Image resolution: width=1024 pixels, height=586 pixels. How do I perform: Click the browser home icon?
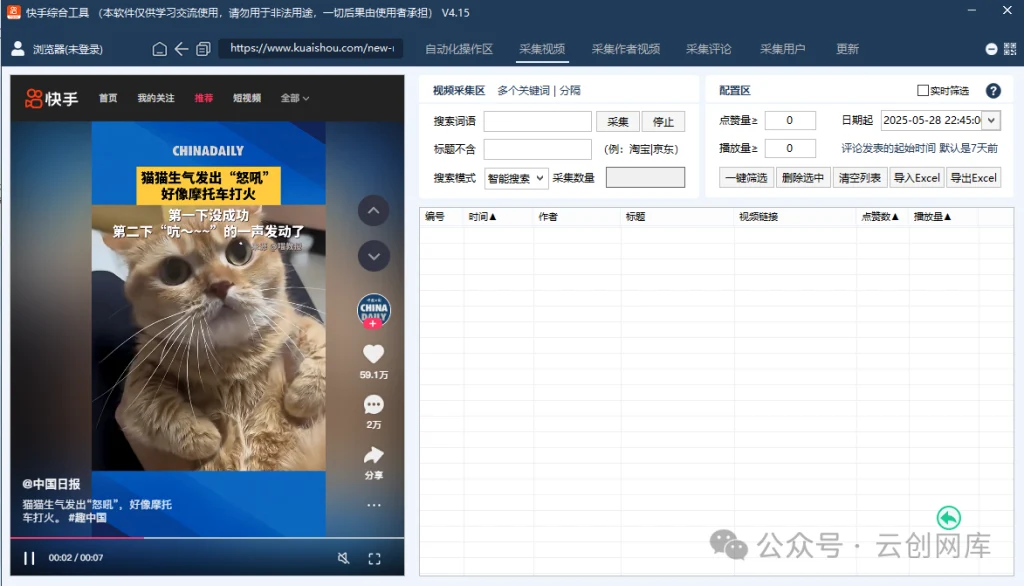coord(159,49)
